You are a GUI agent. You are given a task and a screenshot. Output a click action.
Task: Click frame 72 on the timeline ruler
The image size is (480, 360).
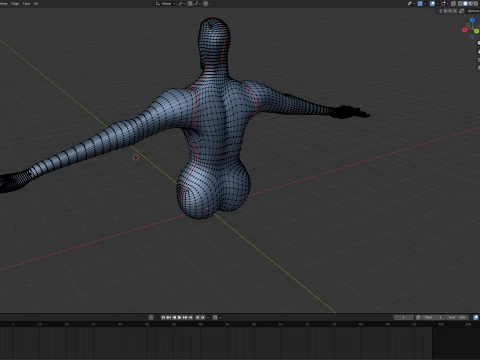[307, 324]
